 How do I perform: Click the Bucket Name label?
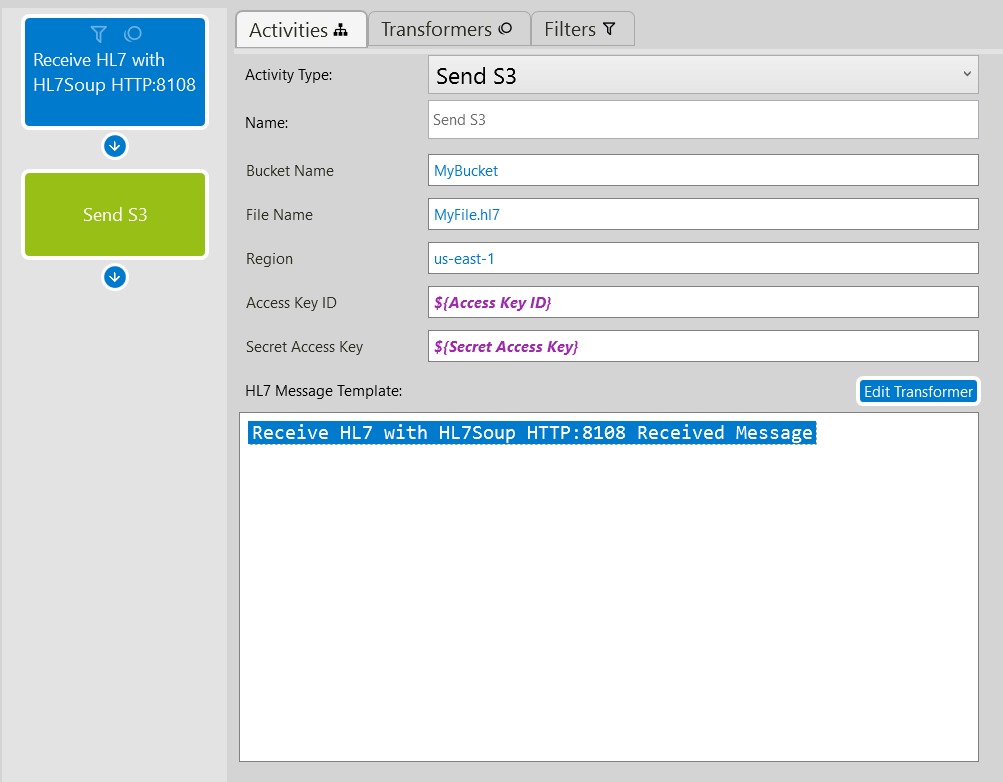(x=290, y=171)
